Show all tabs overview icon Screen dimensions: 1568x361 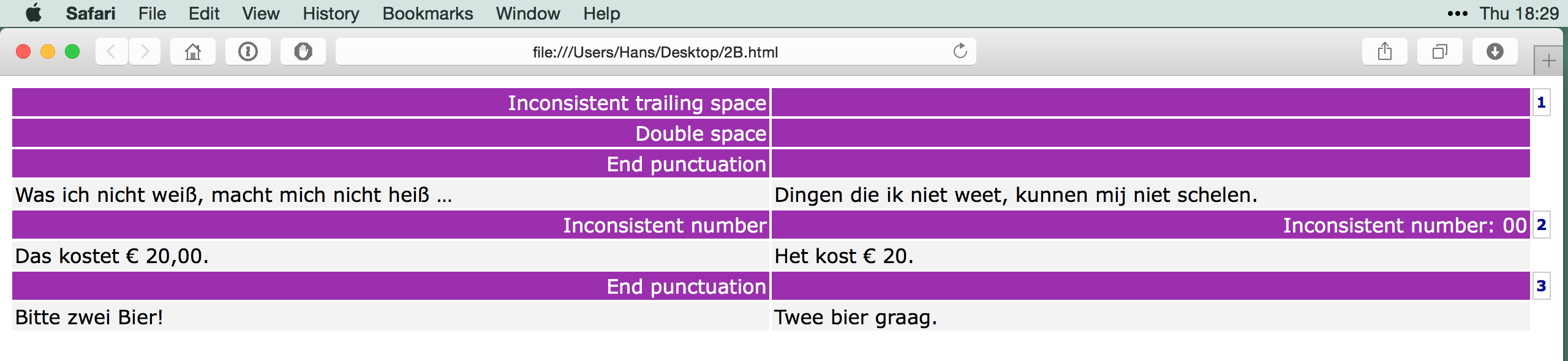1439,52
